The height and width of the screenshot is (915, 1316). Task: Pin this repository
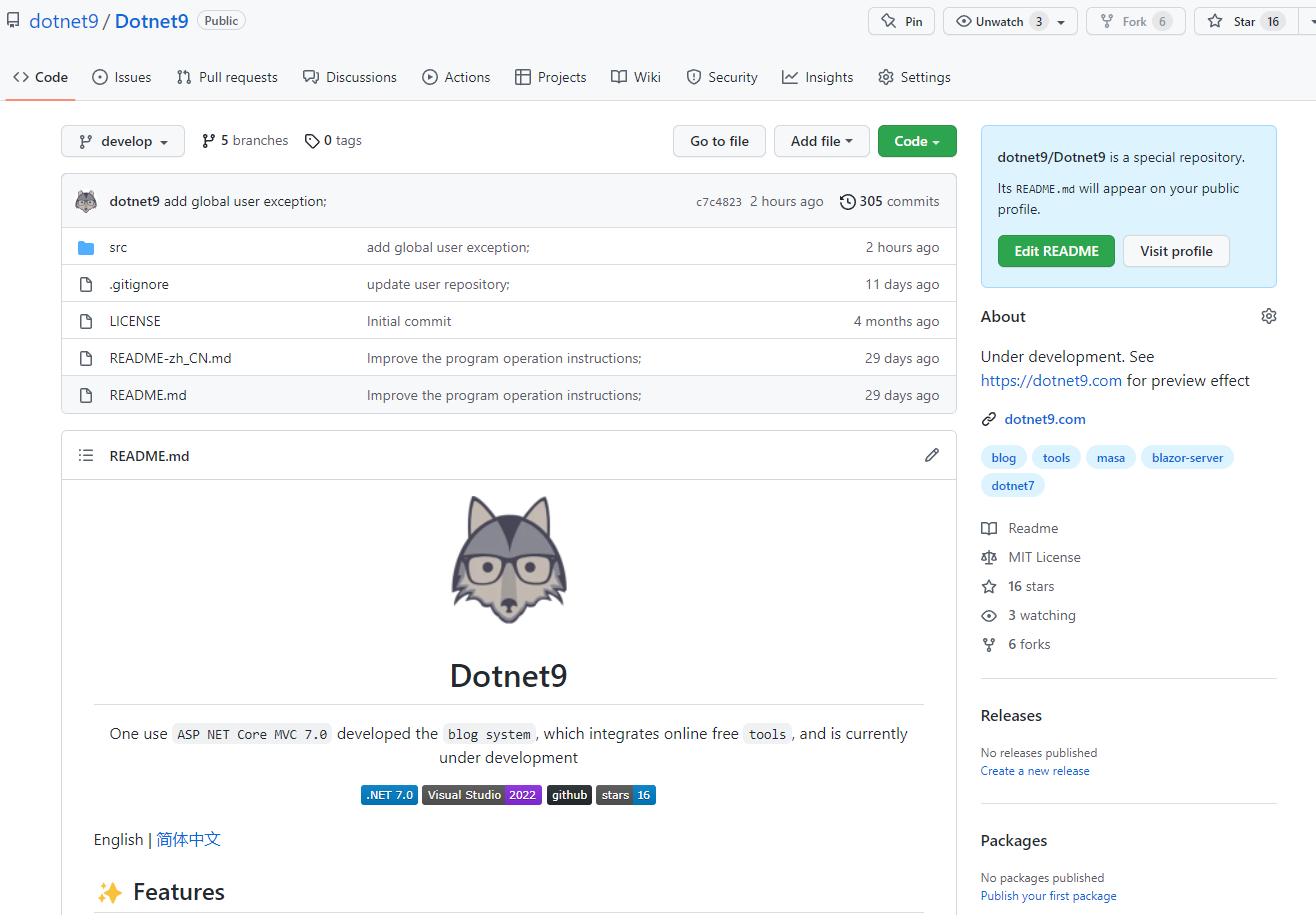click(901, 21)
